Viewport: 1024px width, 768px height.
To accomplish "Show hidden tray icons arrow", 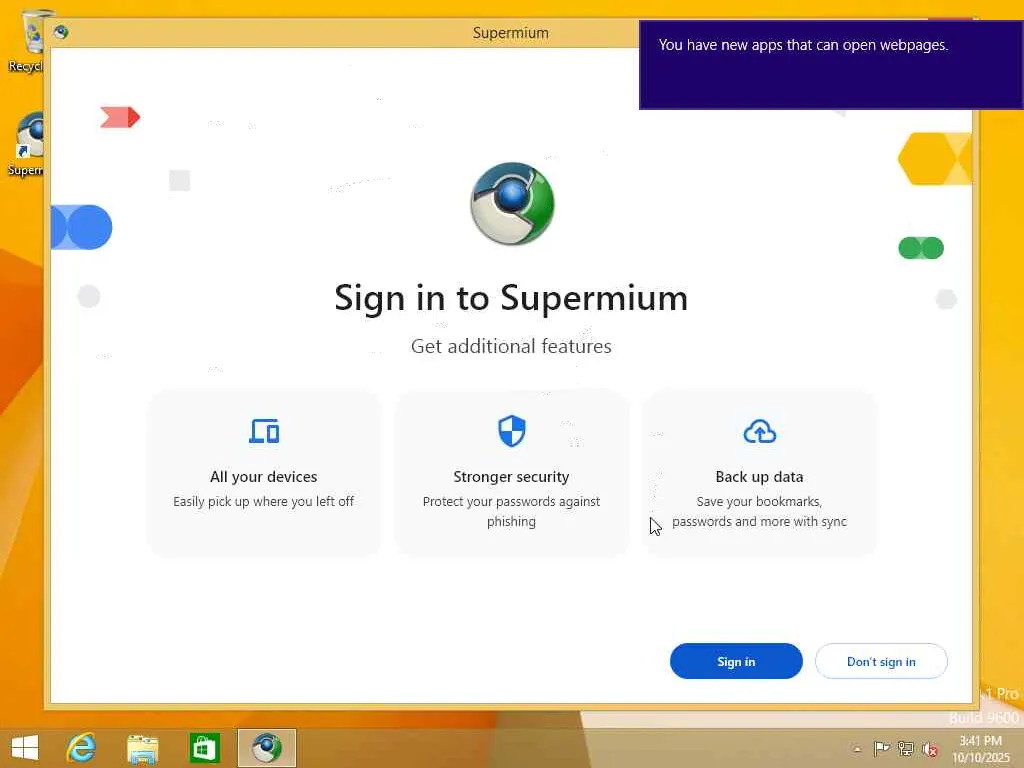I will 857,749.
